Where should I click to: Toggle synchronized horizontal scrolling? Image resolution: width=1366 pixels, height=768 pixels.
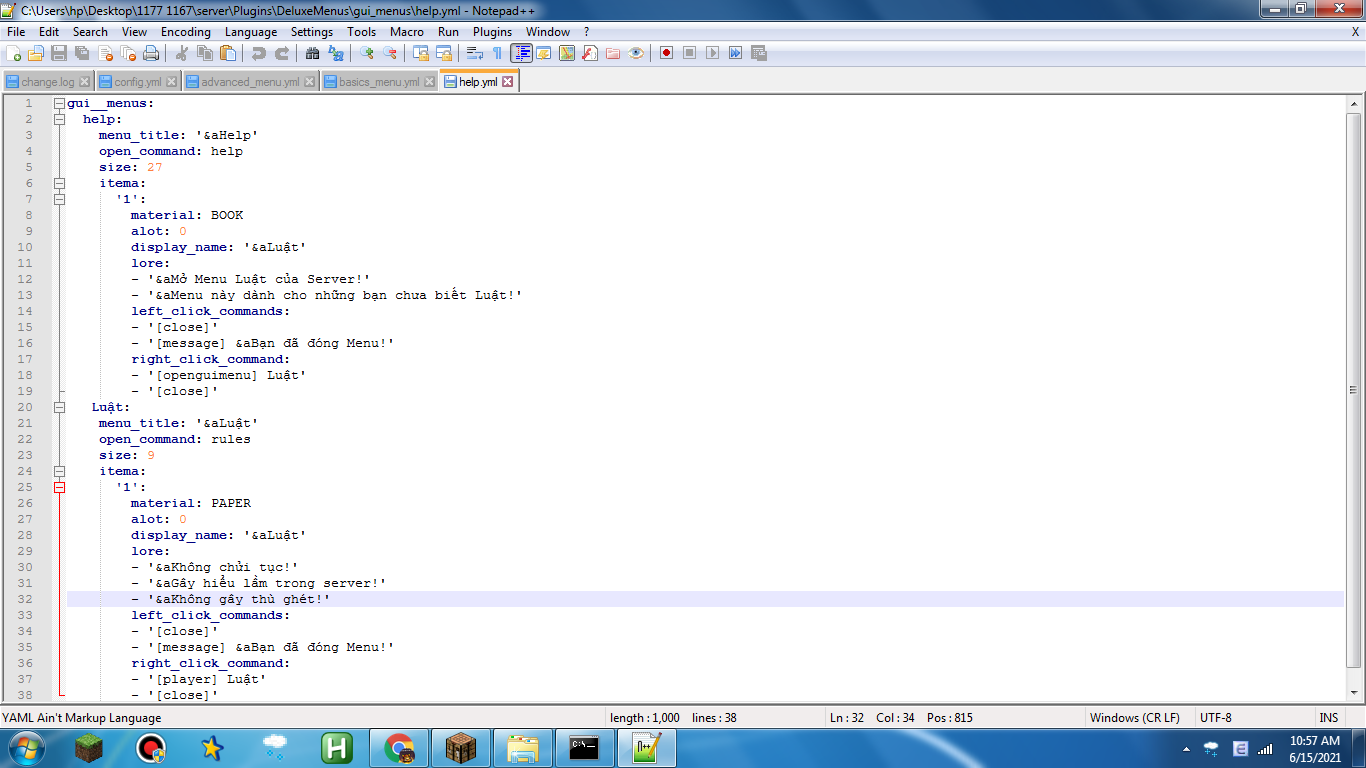tap(443, 53)
